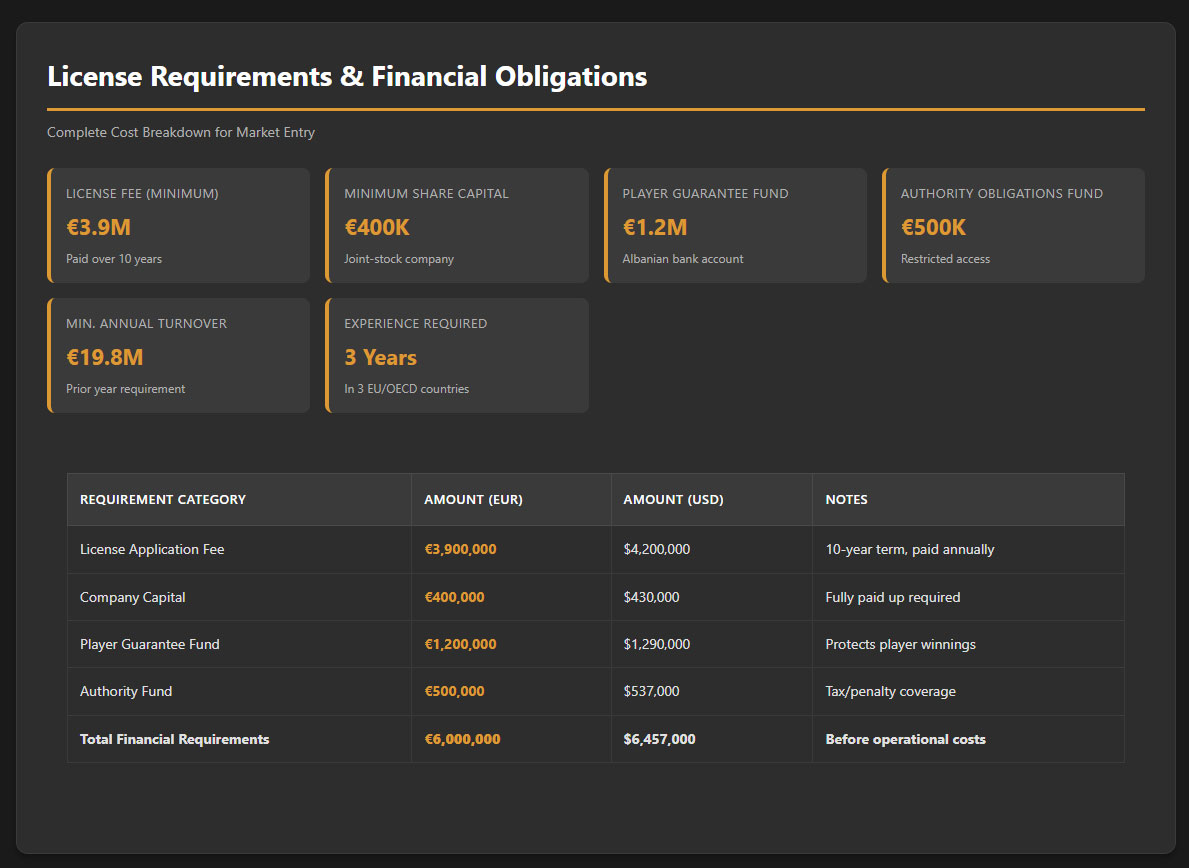Click the Notes column header
This screenshot has height=868, width=1189.
tap(846, 499)
